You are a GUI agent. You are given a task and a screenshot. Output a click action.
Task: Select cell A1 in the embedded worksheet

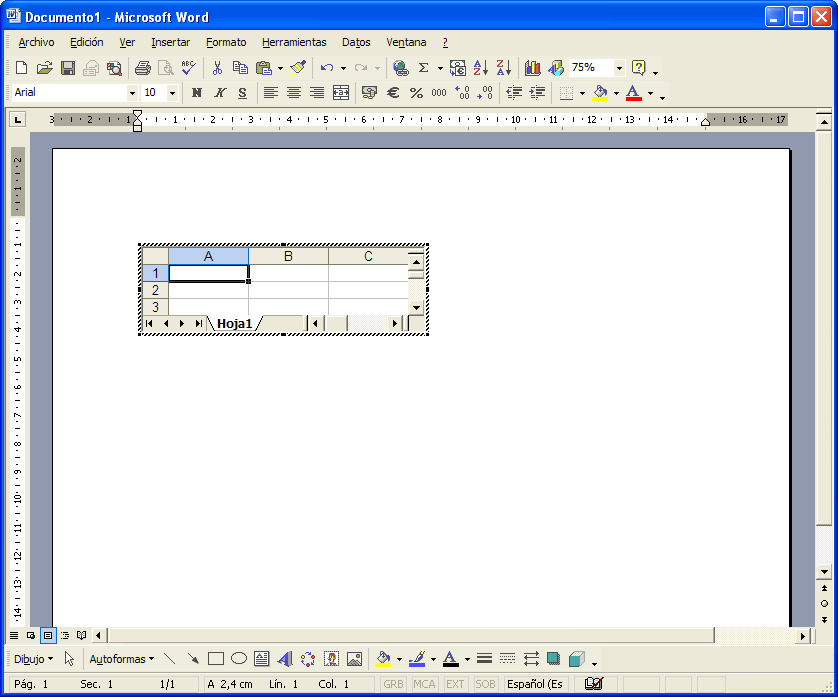(208, 272)
